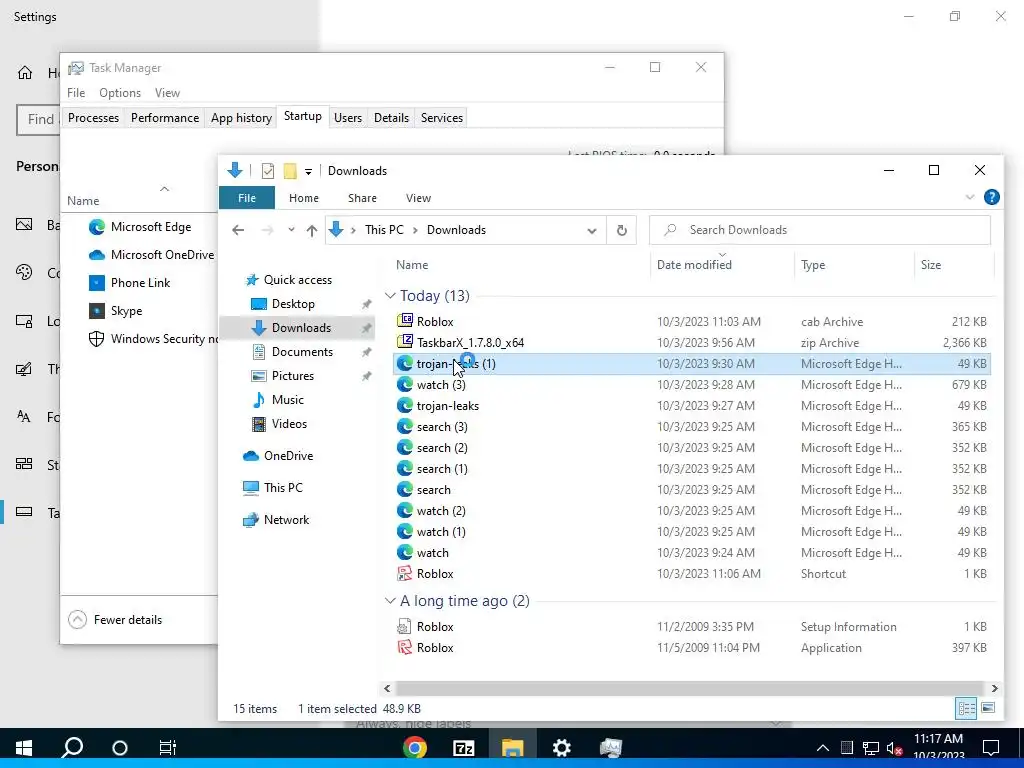Click the Search Downloads field
Image resolution: width=1024 pixels, height=768 pixels.
[820, 230]
